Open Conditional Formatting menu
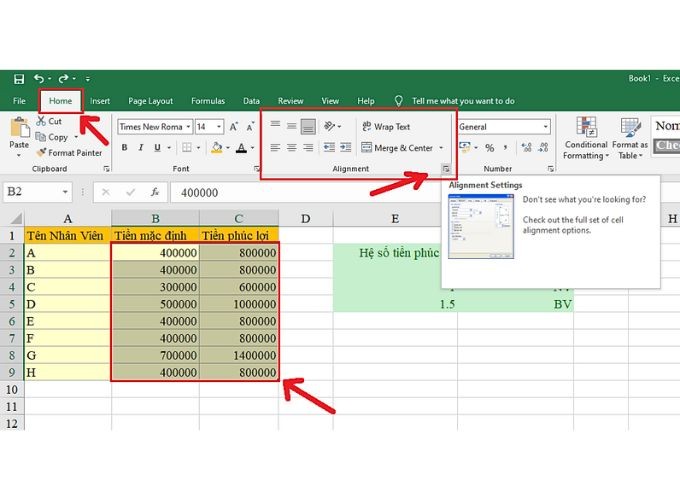The height and width of the screenshot is (500, 680). pyautogui.click(x=586, y=138)
